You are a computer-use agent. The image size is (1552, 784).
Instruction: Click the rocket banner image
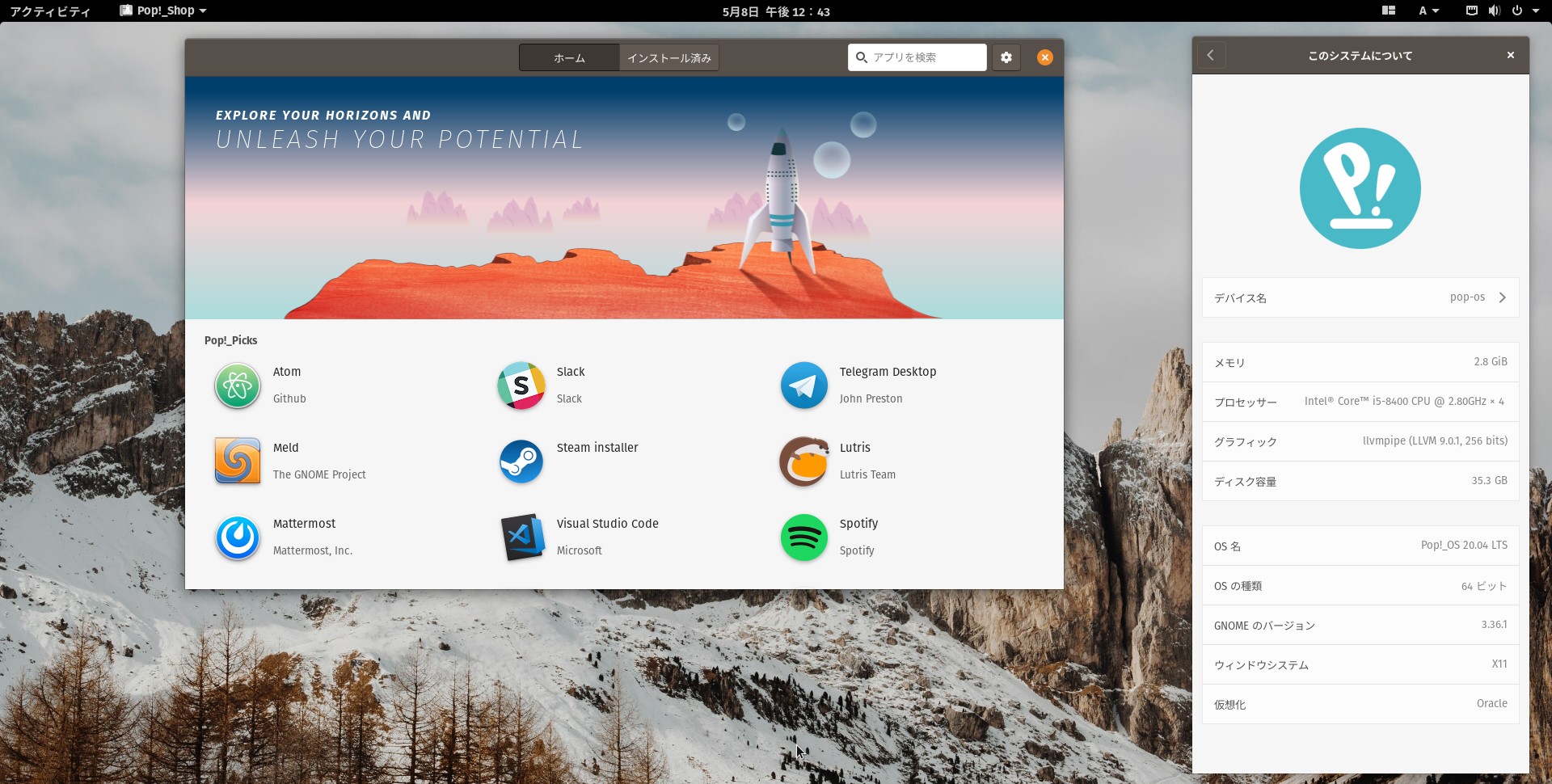pos(624,198)
